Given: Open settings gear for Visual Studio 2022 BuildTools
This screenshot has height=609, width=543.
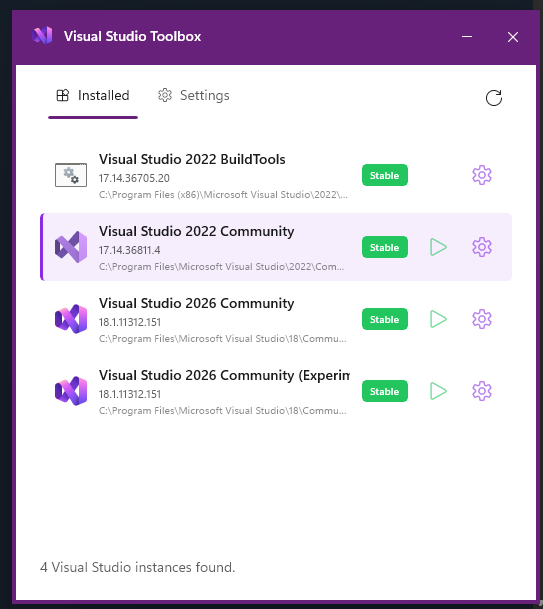Looking at the screenshot, I should point(482,175).
